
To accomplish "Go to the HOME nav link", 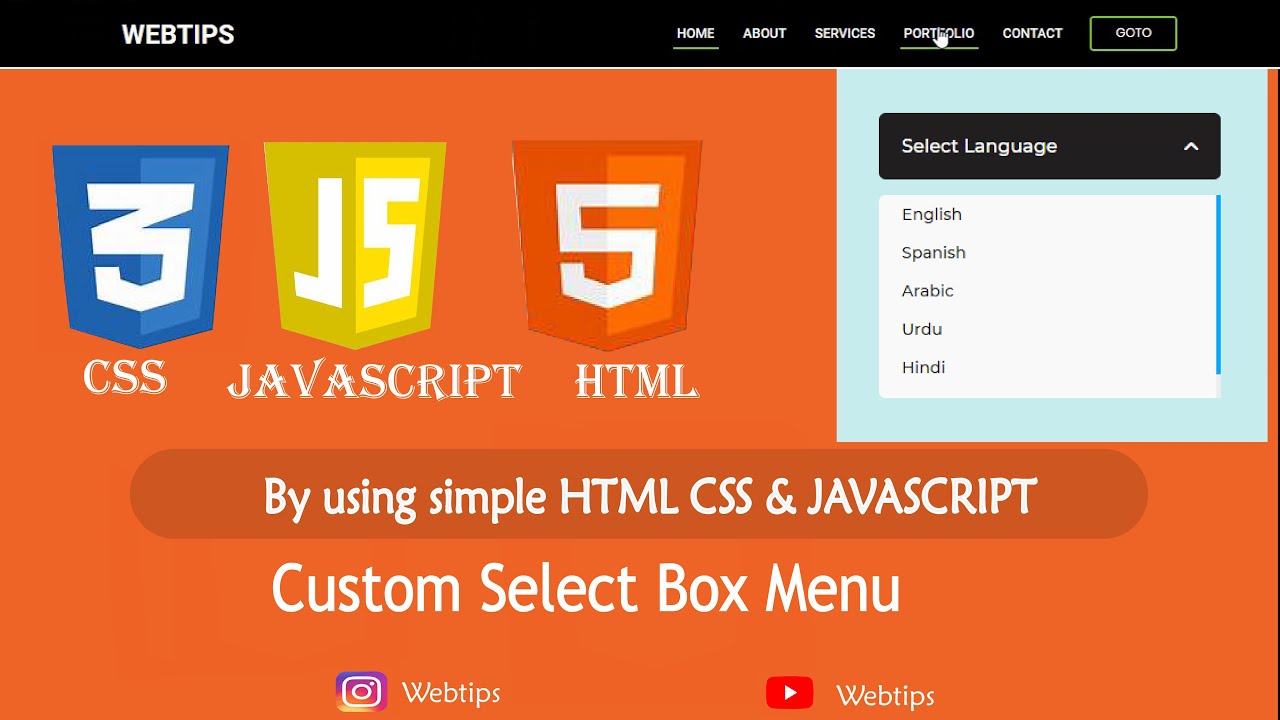I will (695, 33).
